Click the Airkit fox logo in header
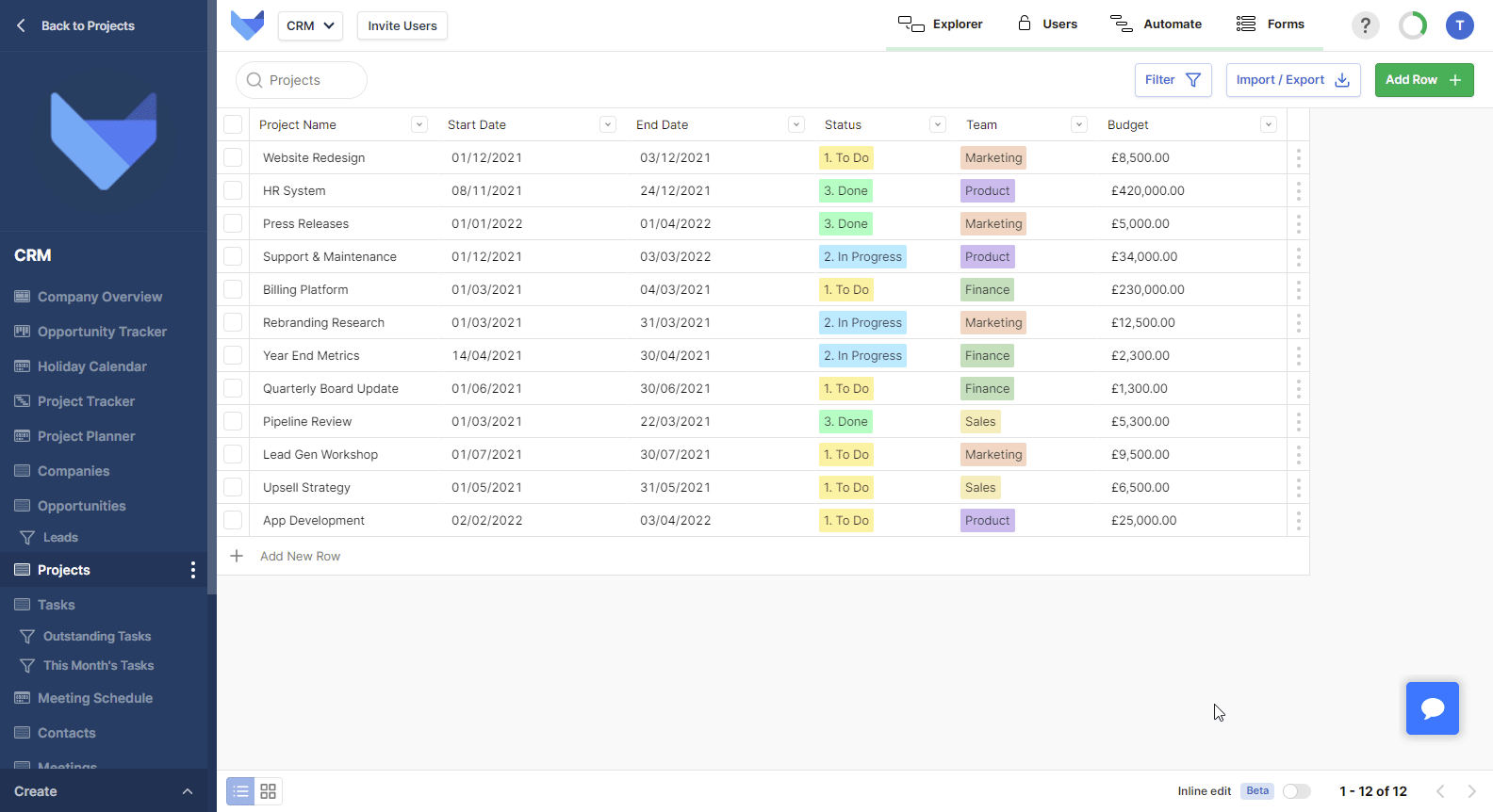1493x812 pixels. point(247,25)
